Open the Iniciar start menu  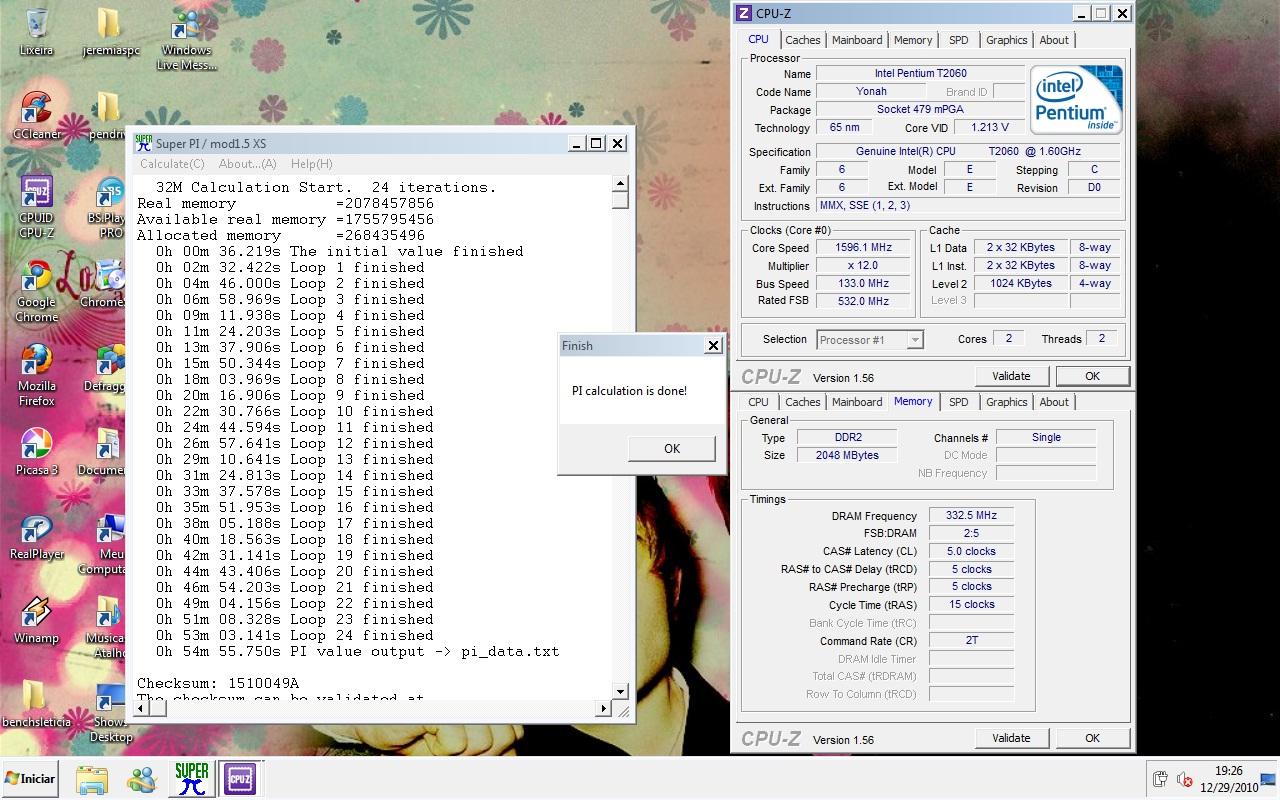(30, 778)
